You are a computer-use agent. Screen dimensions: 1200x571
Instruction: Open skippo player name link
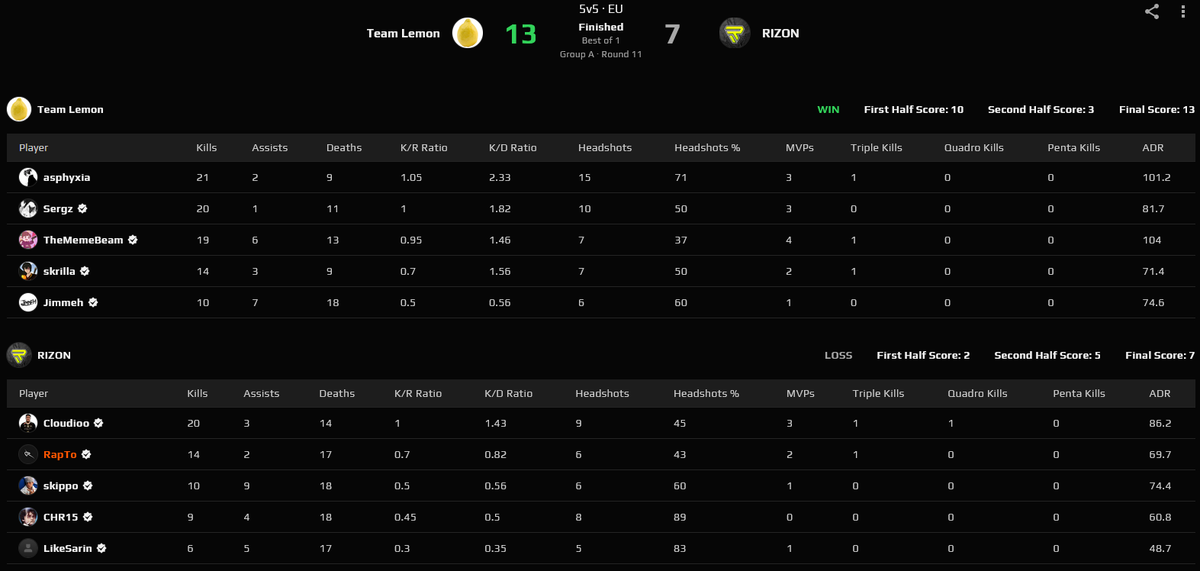coord(61,486)
